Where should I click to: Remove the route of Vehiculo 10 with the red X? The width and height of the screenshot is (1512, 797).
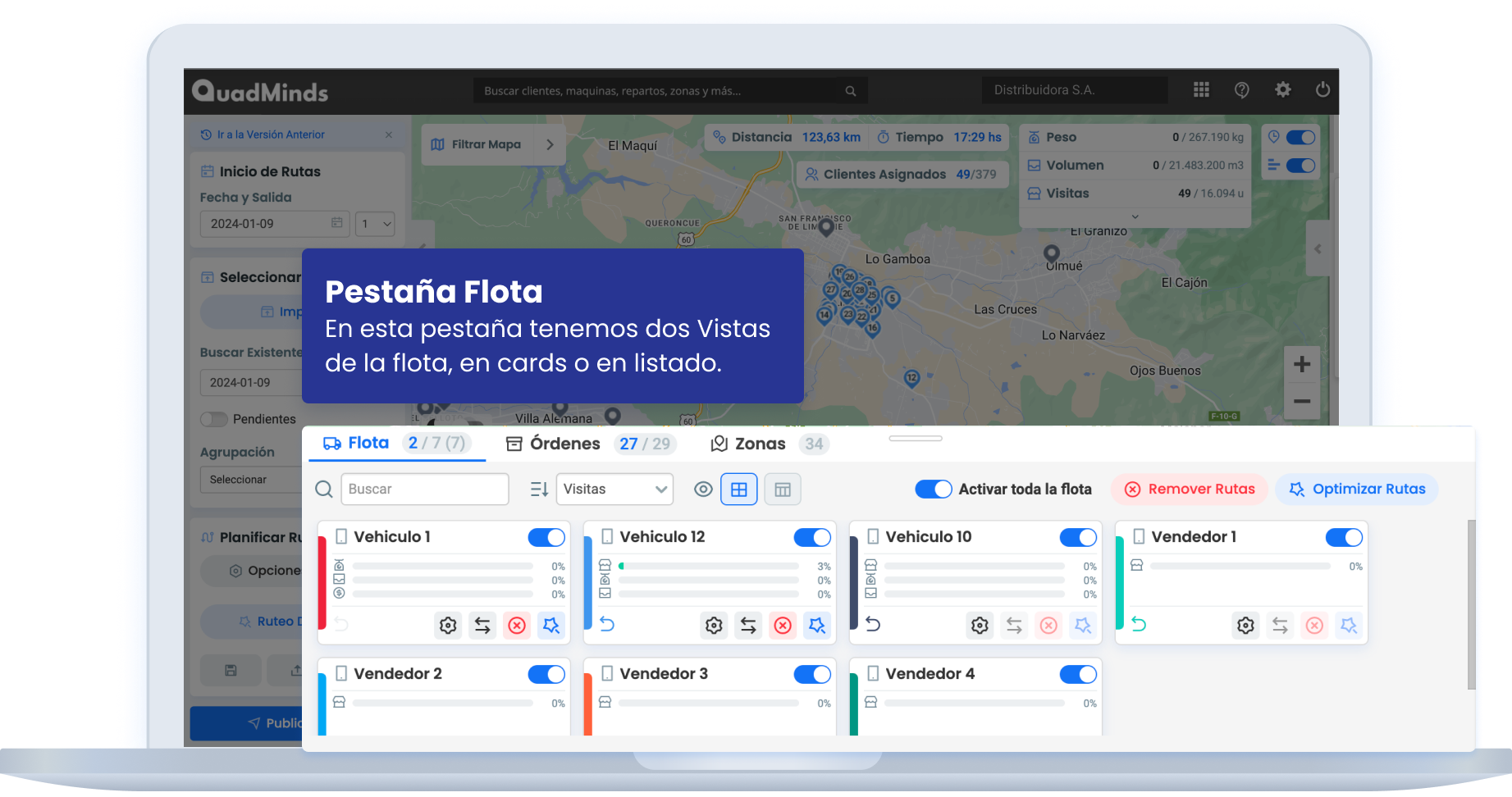(1048, 626)
